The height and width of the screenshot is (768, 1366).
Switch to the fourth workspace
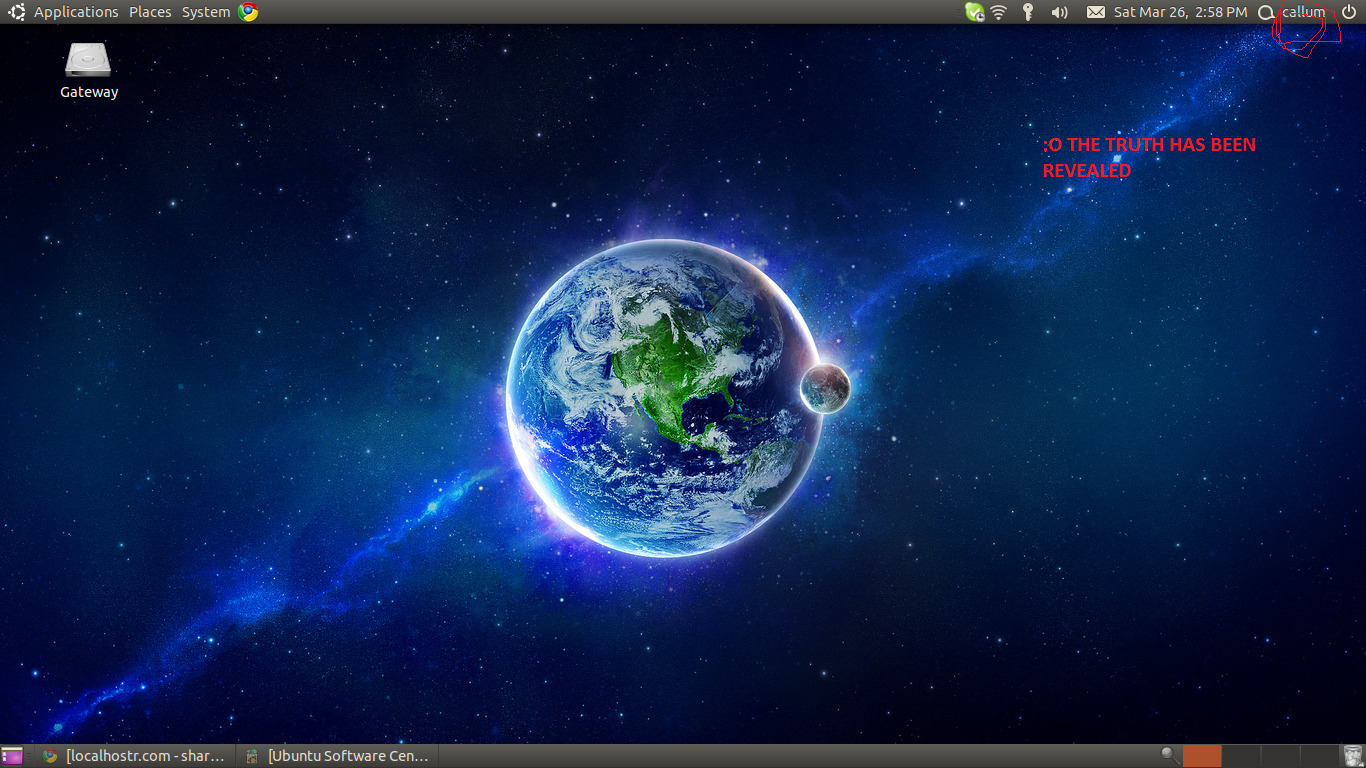coord(1319,756)
